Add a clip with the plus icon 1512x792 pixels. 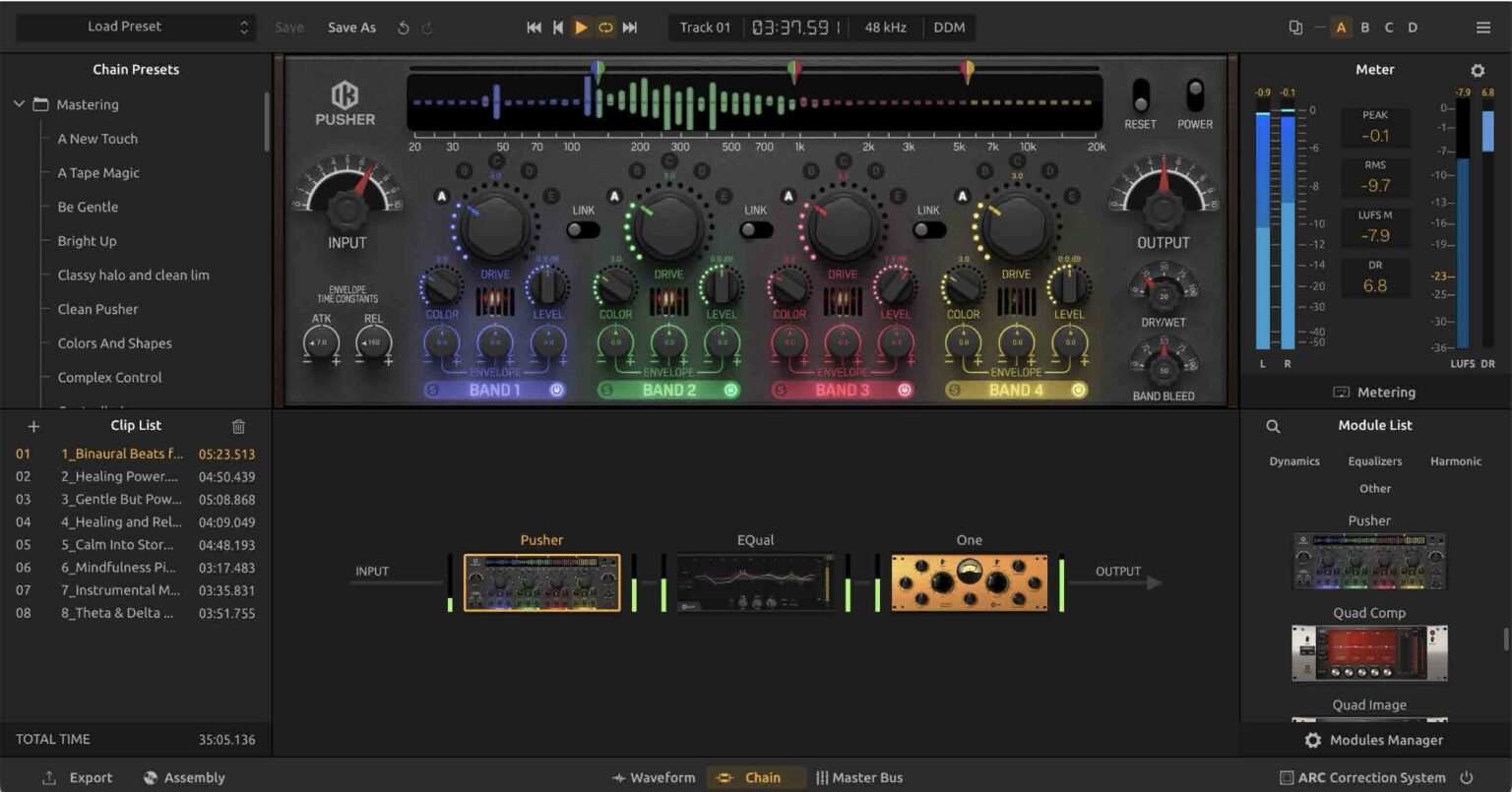(x=33, y=426)
